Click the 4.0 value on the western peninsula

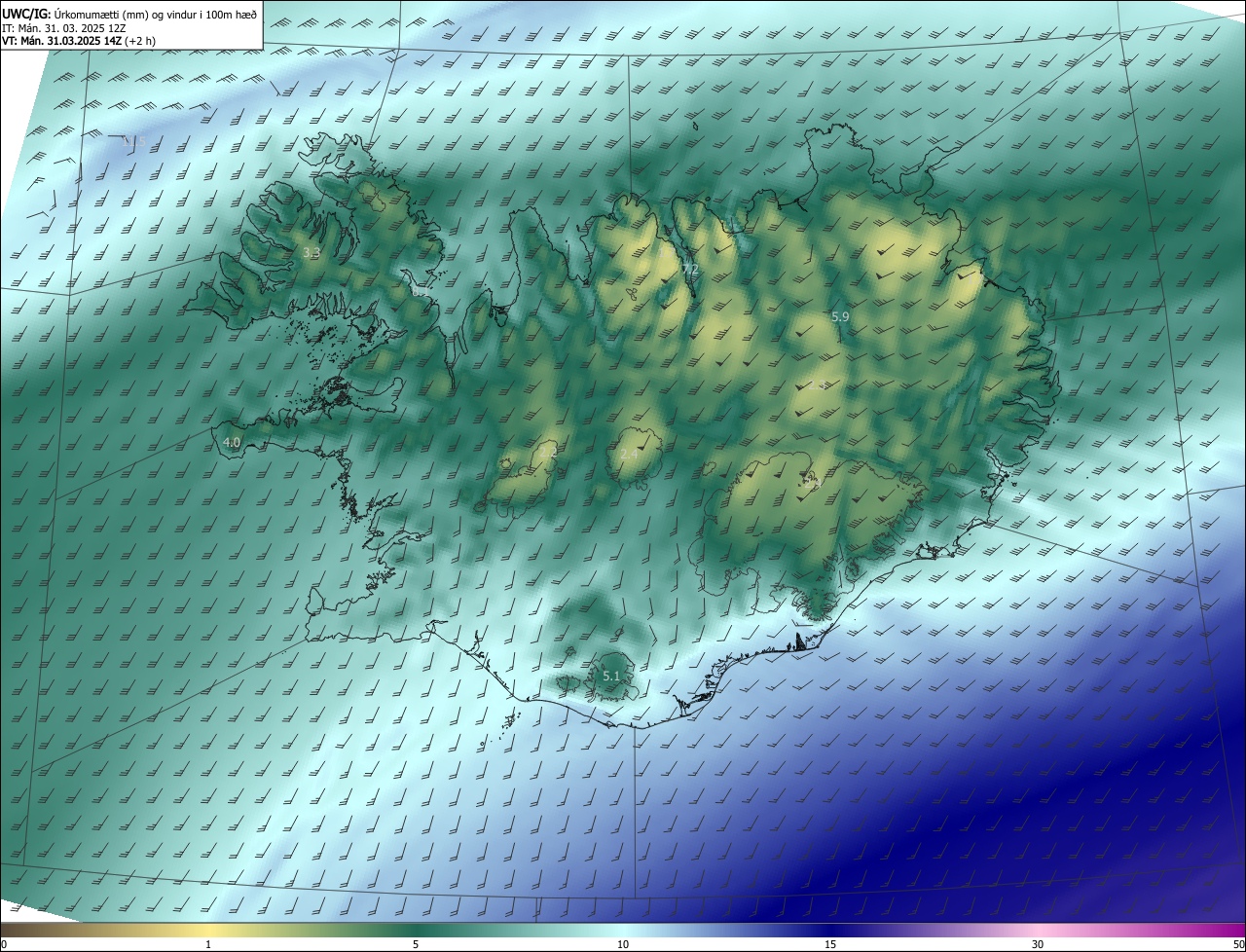pos(232,442)
